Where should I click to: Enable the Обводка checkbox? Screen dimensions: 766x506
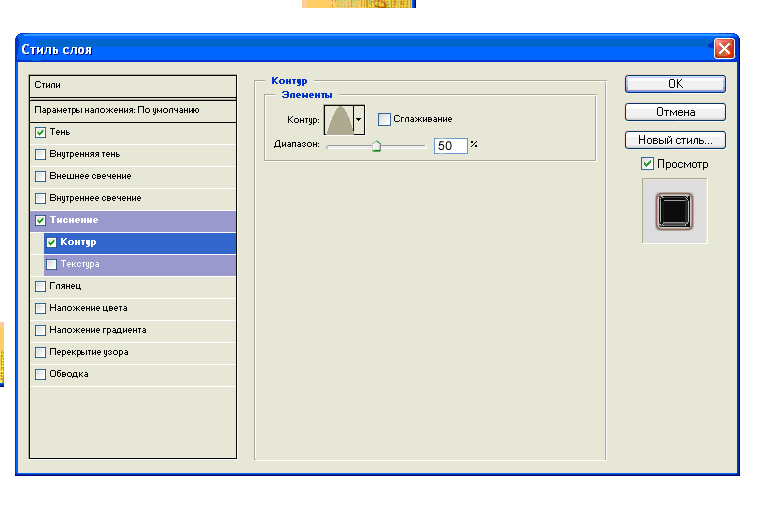click(x=41, y=374)
